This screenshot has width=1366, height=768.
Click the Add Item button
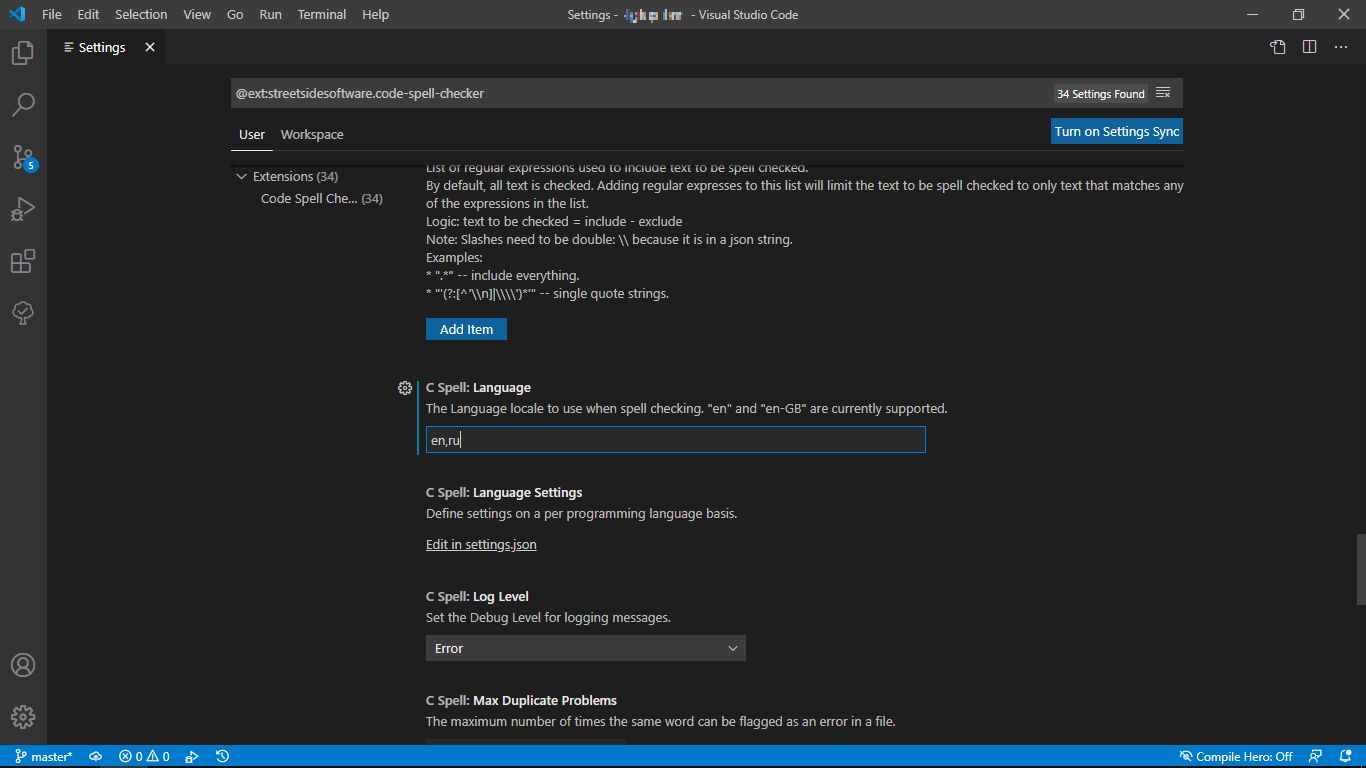coord(466,329)
